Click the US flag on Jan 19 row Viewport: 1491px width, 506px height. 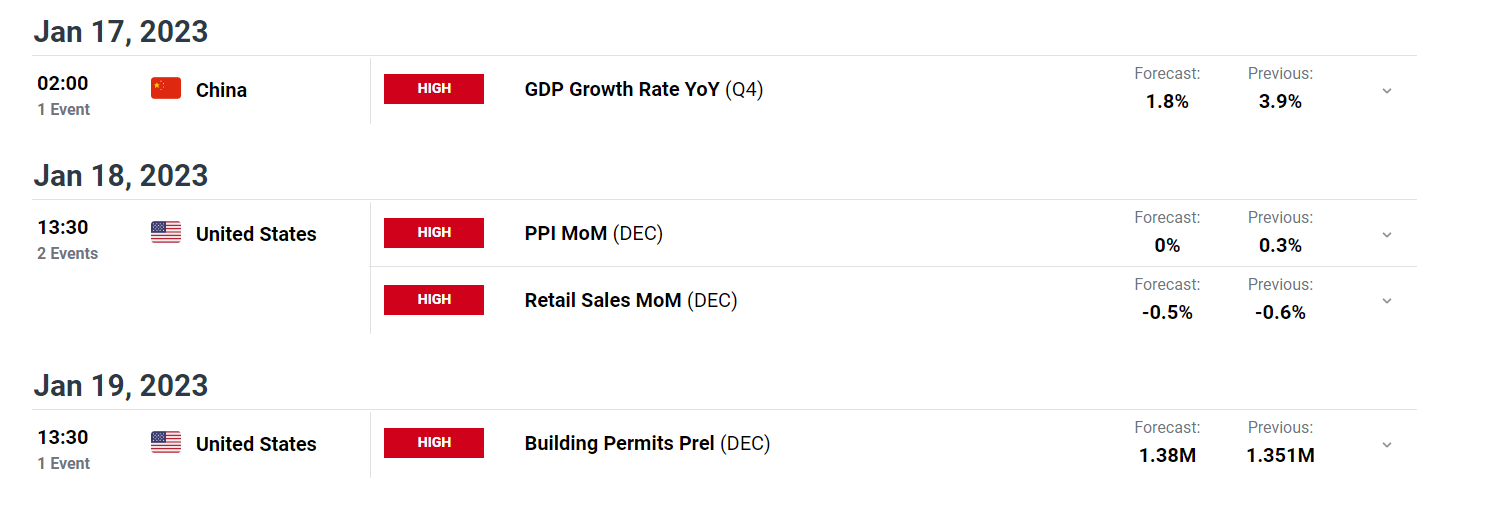(x=166, y=443)
